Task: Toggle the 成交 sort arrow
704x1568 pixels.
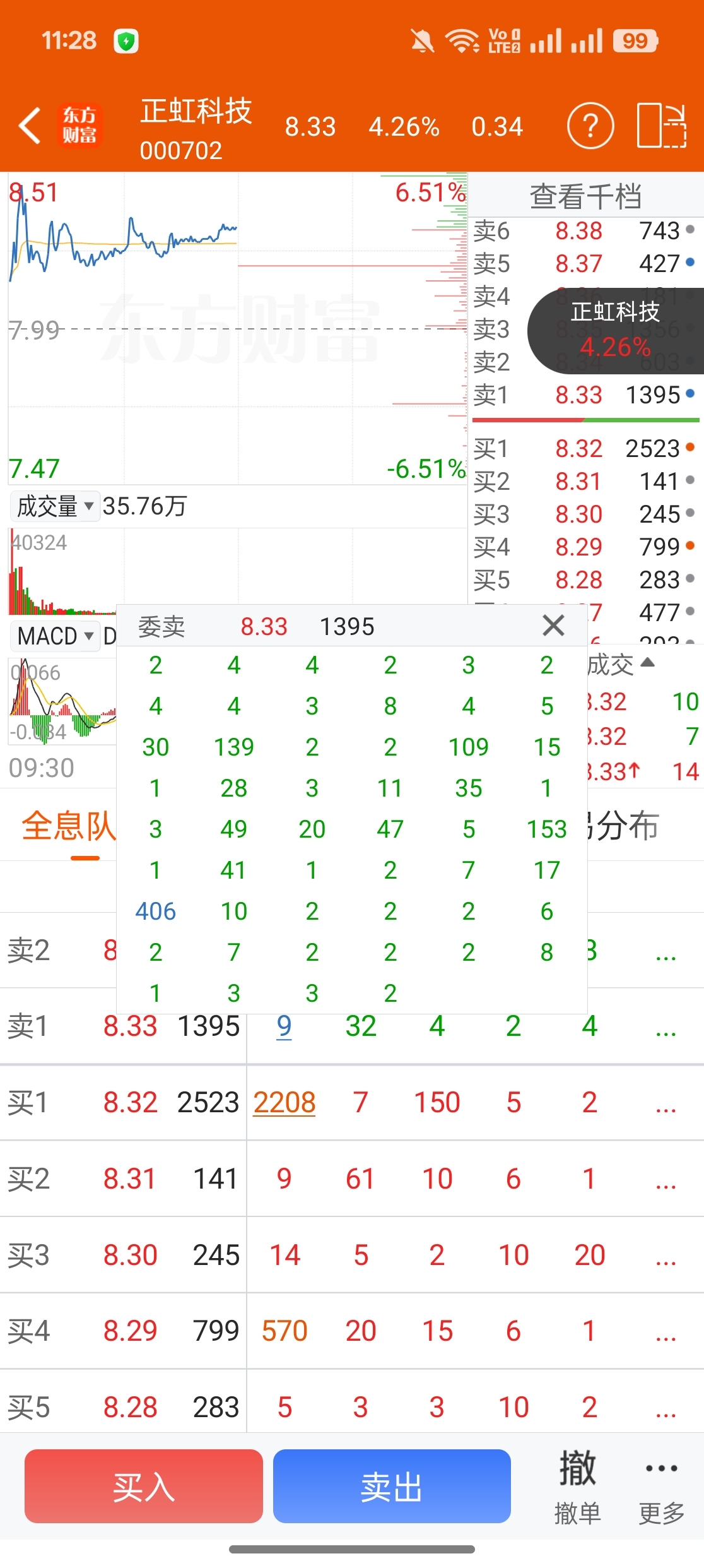Action: (647, 663)
